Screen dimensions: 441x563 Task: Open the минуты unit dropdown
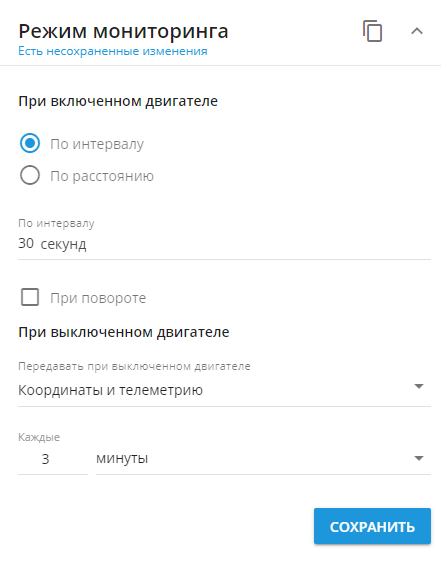point(263,459)
